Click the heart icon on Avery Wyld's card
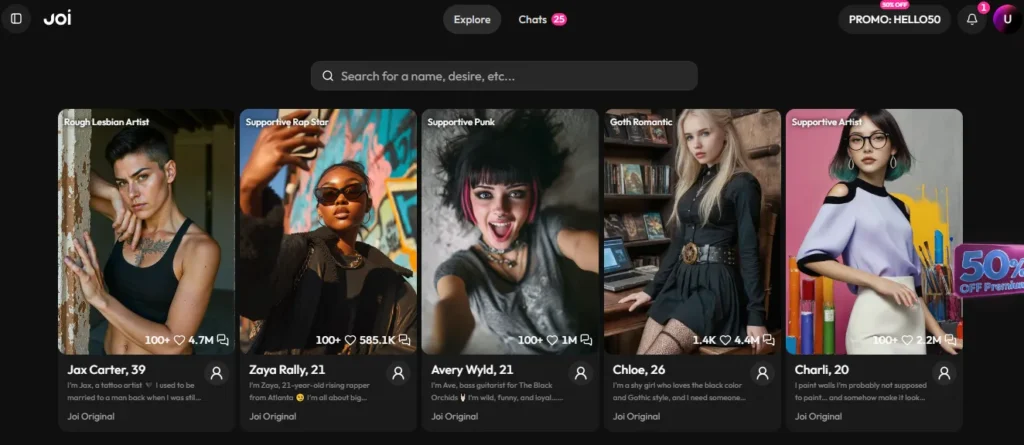Image resolution: width=1024 pixels, height=445 pixels. point(552,340)
